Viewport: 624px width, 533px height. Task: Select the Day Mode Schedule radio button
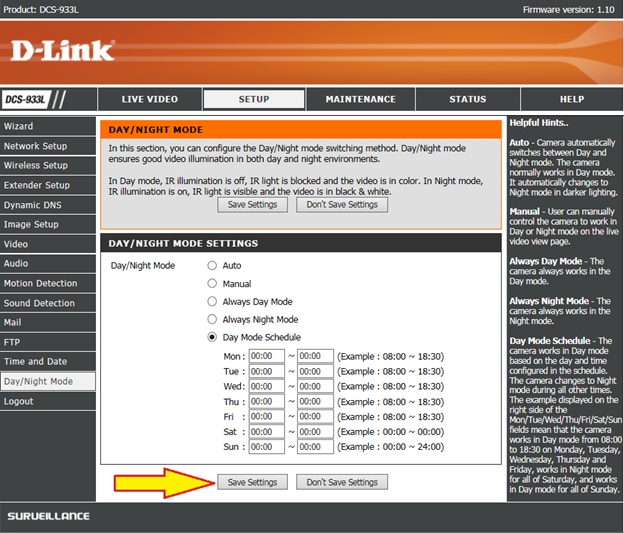coord(212,338)
